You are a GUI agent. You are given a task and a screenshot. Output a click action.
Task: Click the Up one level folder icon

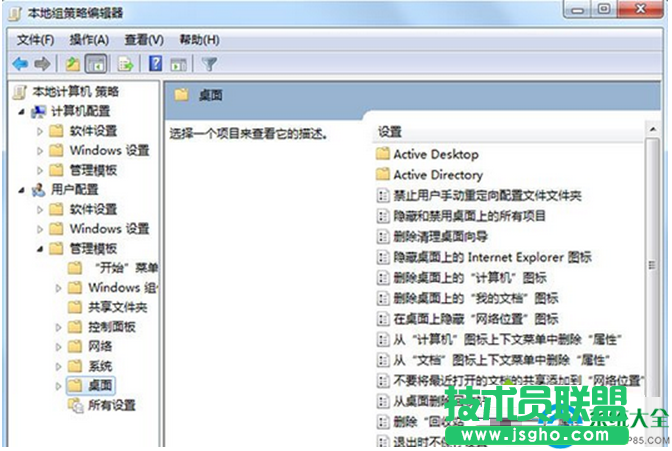(x=72, y=64)
